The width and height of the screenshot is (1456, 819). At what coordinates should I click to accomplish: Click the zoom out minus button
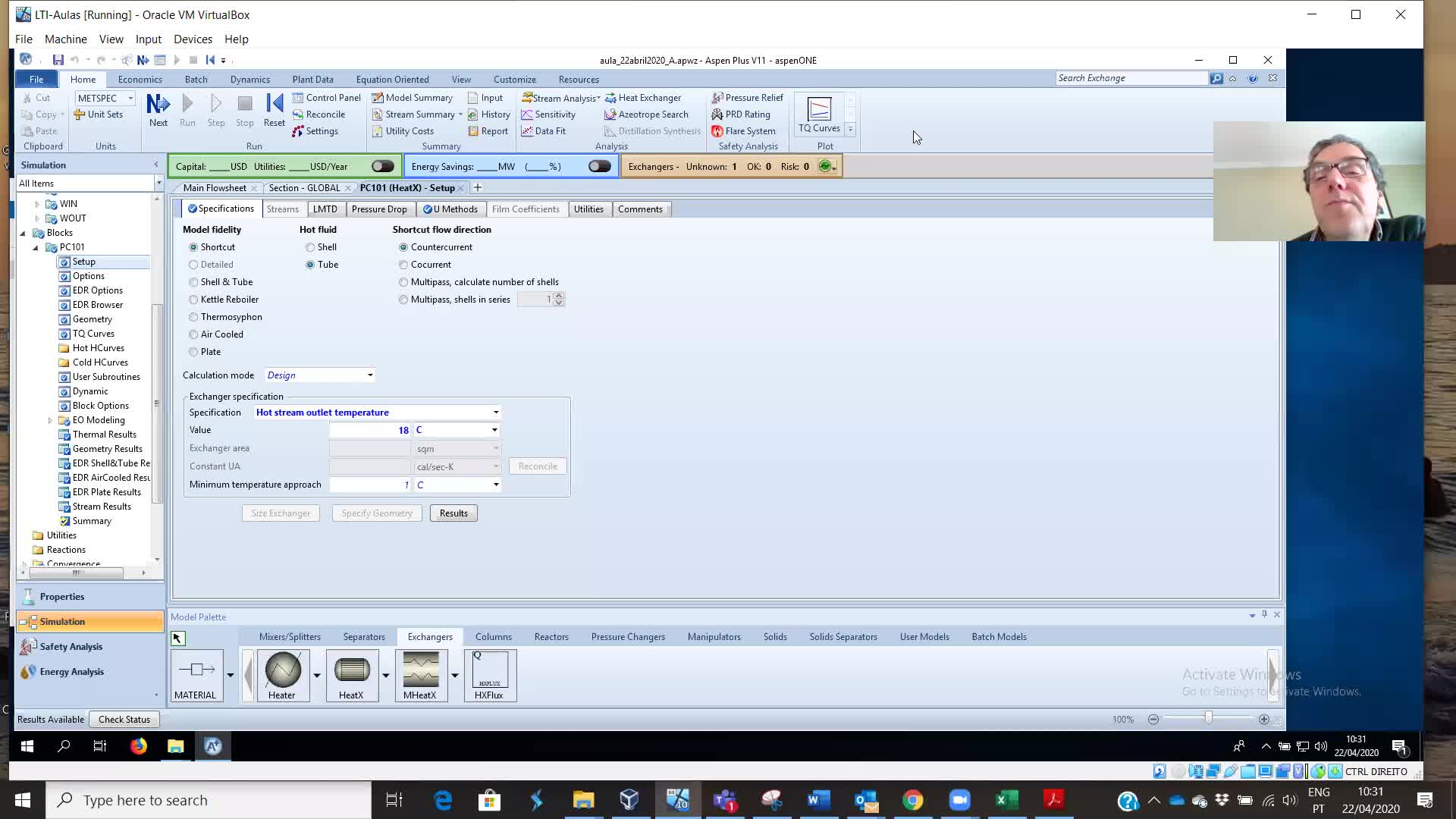coord(1153,720)
